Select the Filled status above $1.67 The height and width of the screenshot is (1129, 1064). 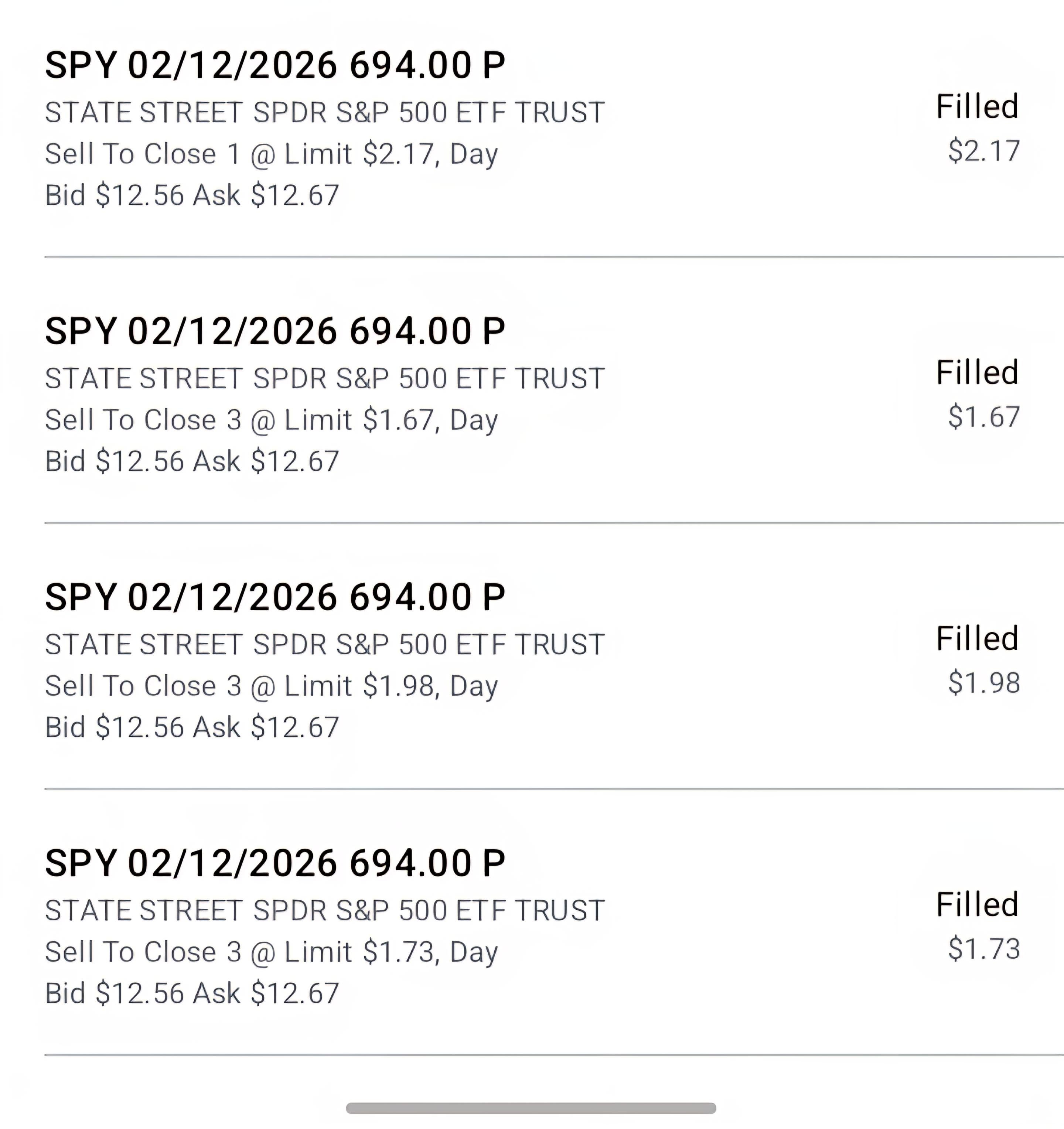976,373
